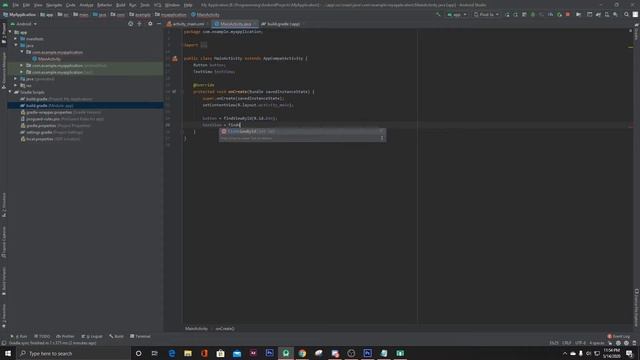This screenshot has height=360, width=640.
Task: Click the taskbar search box
Action: click(73, 353)
